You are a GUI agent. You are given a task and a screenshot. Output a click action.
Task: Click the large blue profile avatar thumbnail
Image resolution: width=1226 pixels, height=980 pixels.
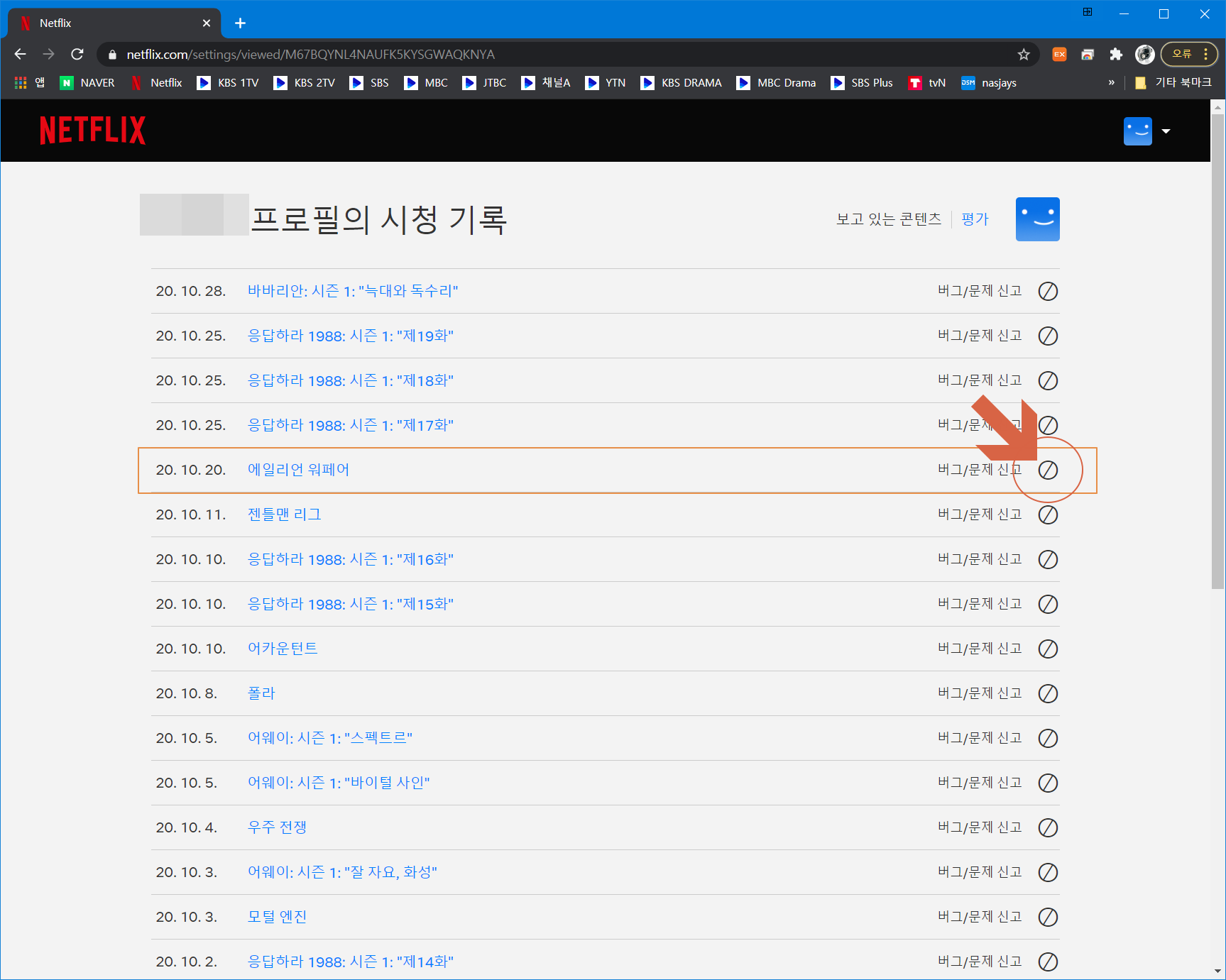point(1037,219)
